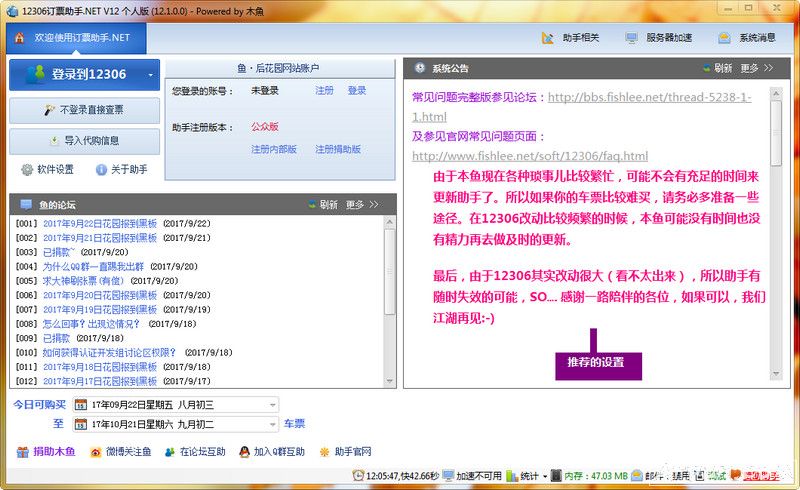800x490 pixels.
Task: Open forum post 求大神刷张票(有偿)
Action: click(83, 281)
